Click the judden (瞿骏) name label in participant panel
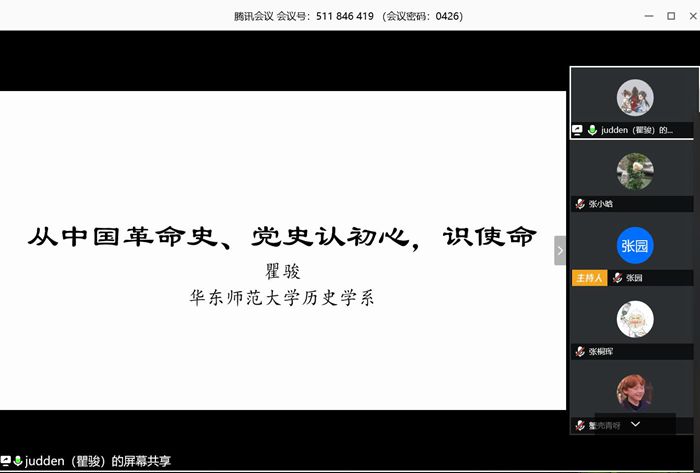 (x=637, y=130)
